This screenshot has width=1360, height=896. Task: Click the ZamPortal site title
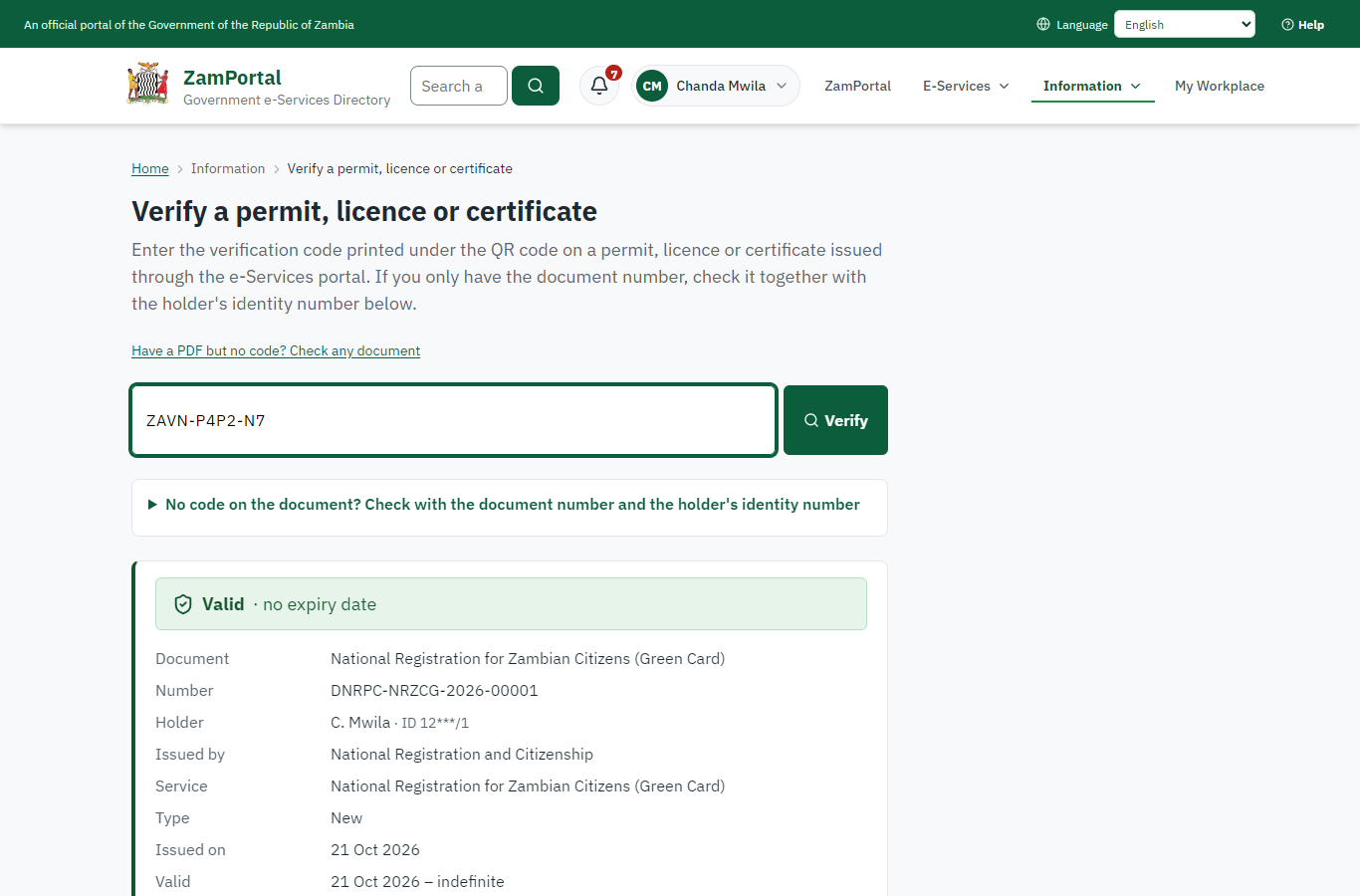(232, 78)
